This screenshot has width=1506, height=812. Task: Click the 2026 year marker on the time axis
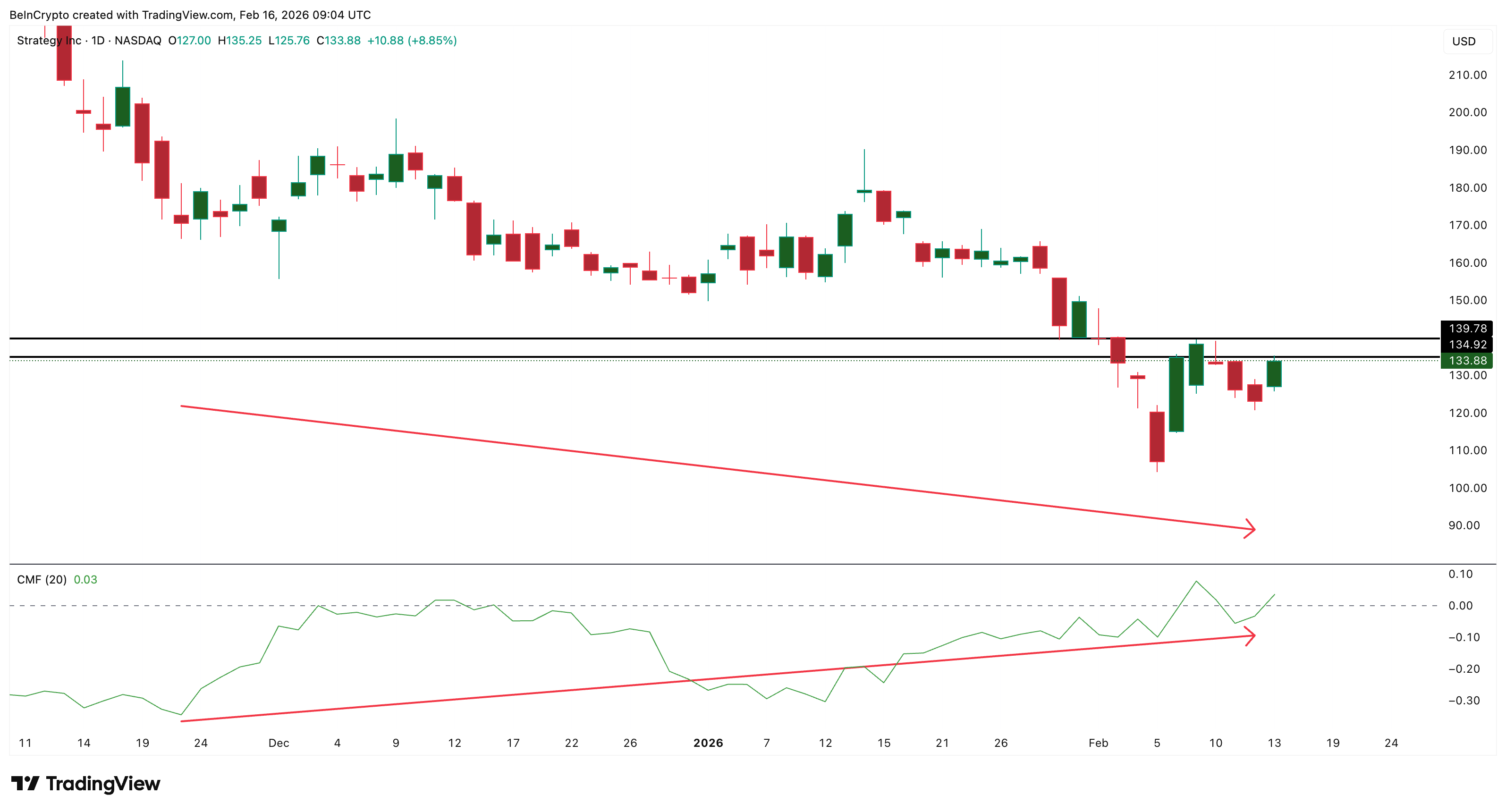(x=708, y=743)
